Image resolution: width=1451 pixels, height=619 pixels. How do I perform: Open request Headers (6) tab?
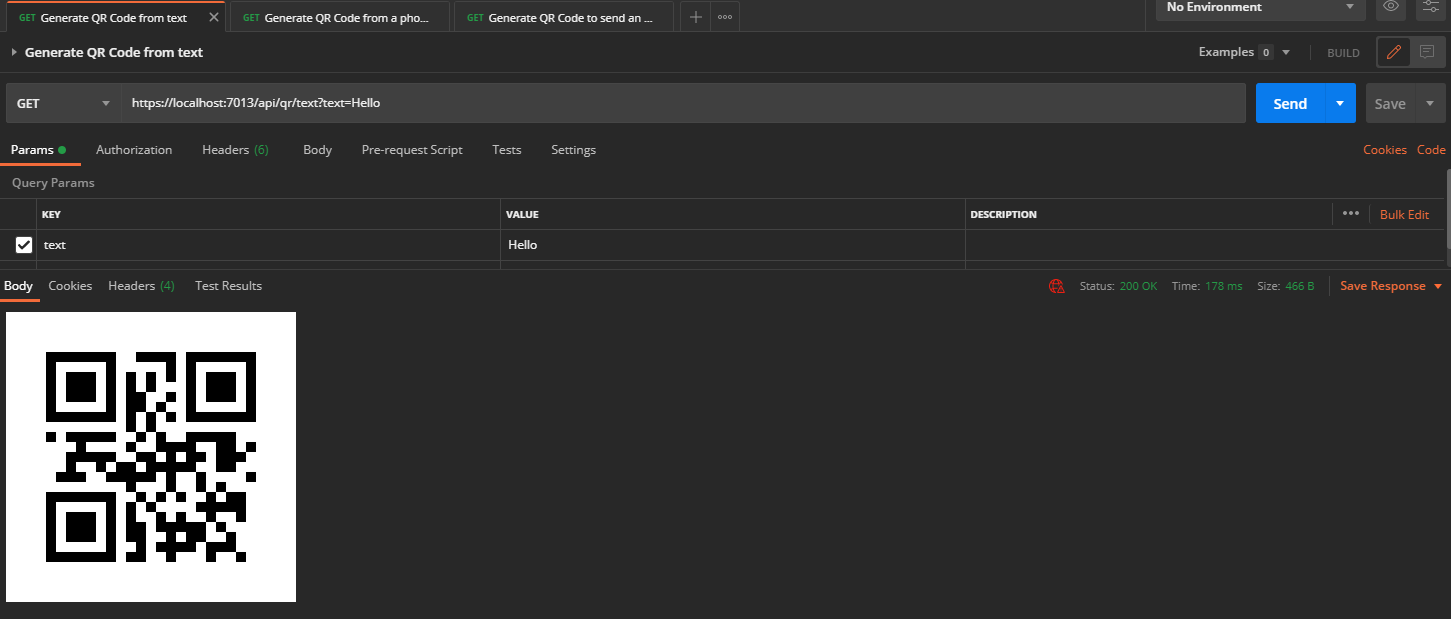(235, 150)
